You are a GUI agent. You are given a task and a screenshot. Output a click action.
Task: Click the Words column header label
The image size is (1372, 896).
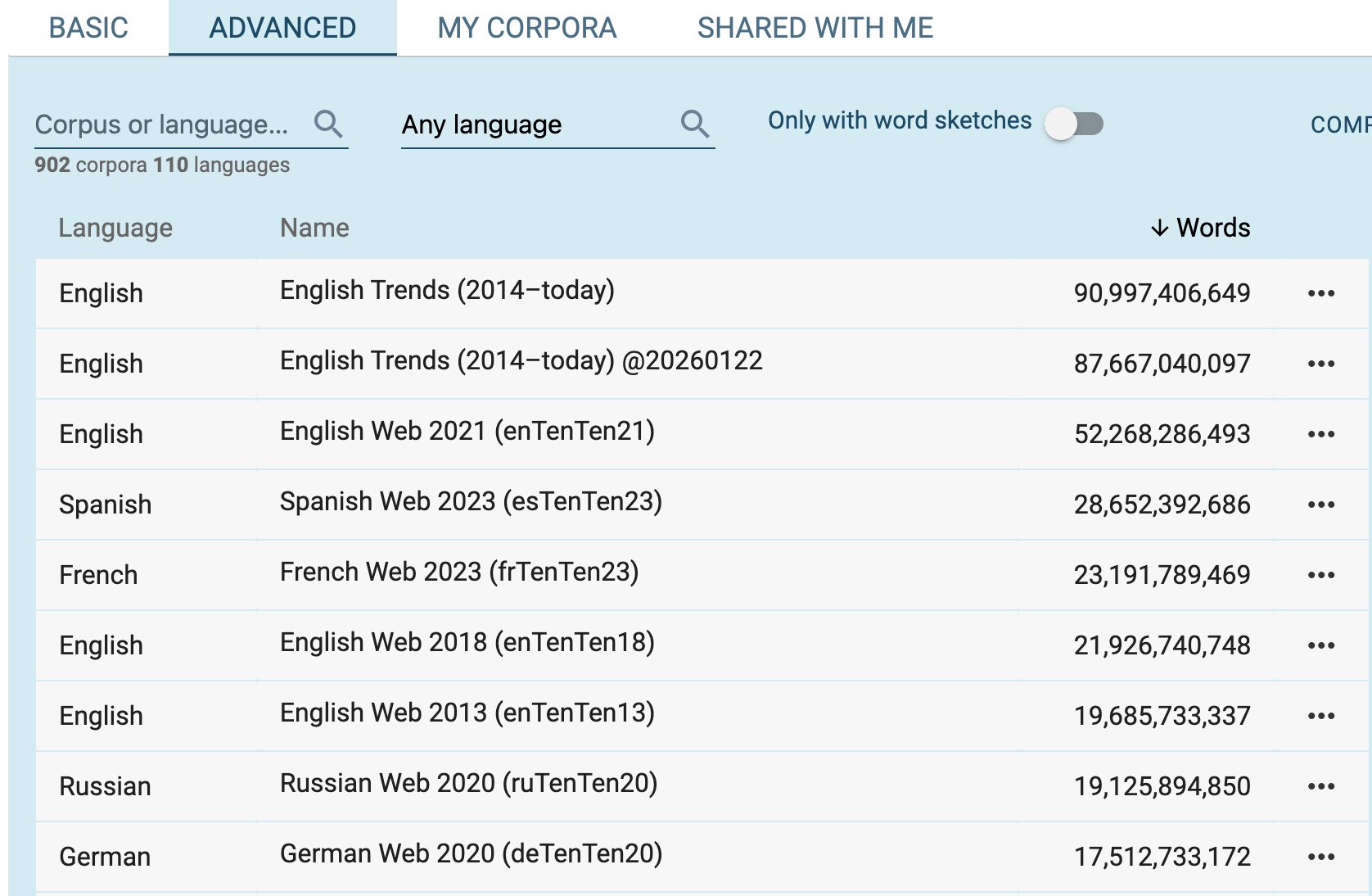point(1213,228)
